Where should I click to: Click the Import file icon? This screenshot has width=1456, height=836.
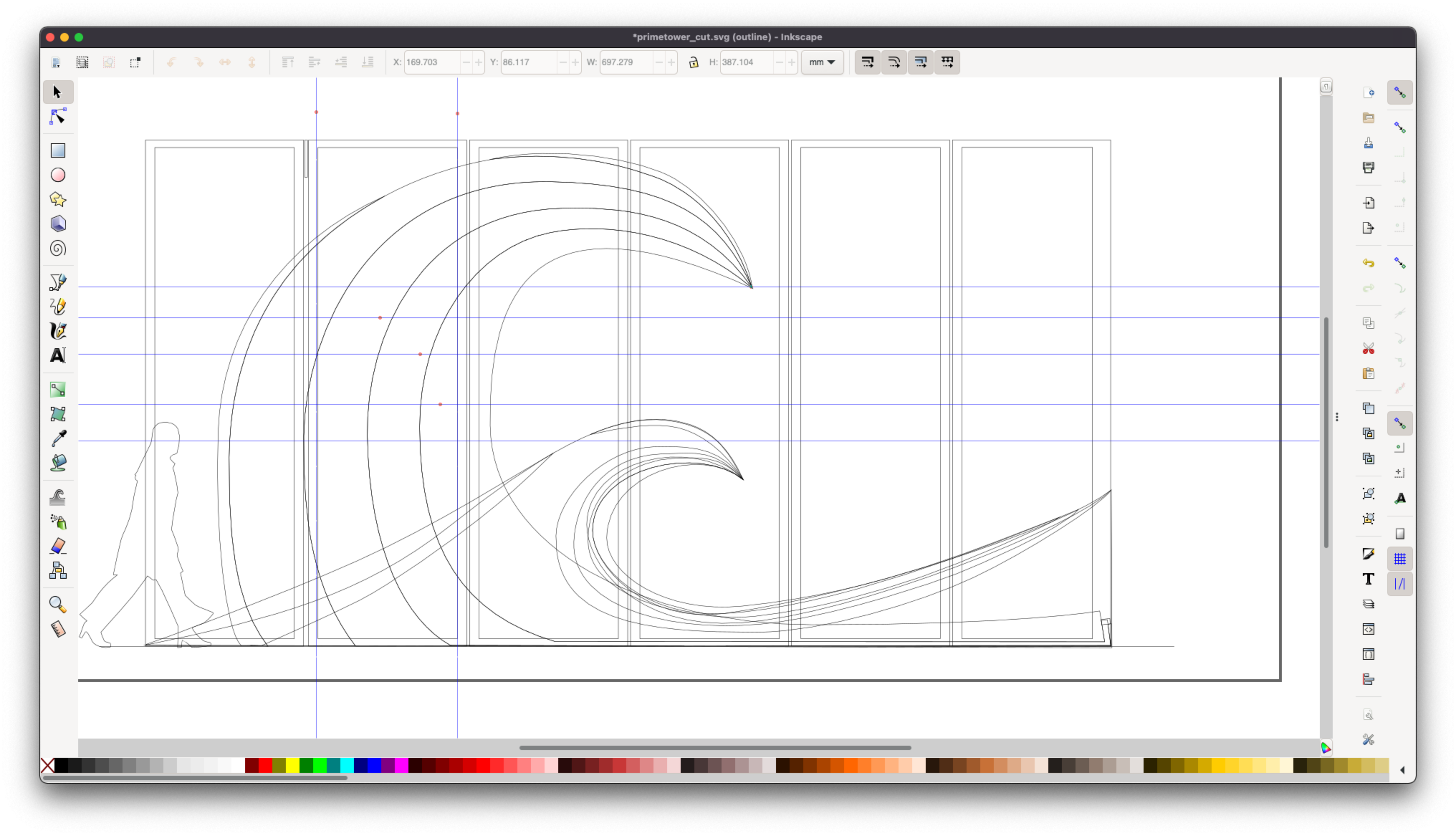[x=1369, y=203]
